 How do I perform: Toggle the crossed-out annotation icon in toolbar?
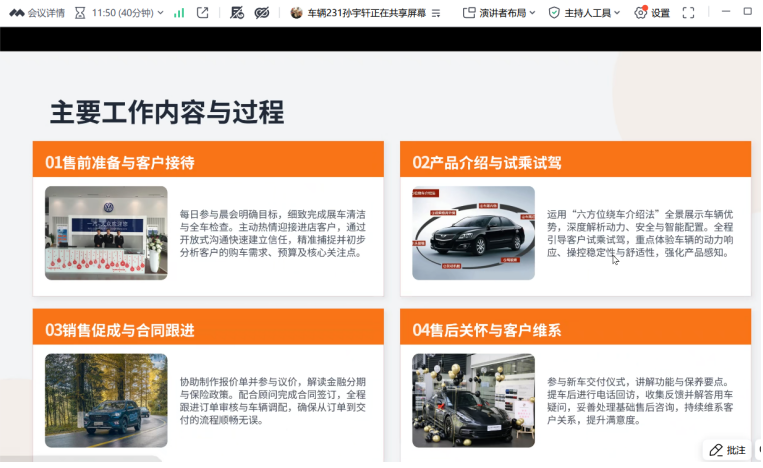(237, 13)
